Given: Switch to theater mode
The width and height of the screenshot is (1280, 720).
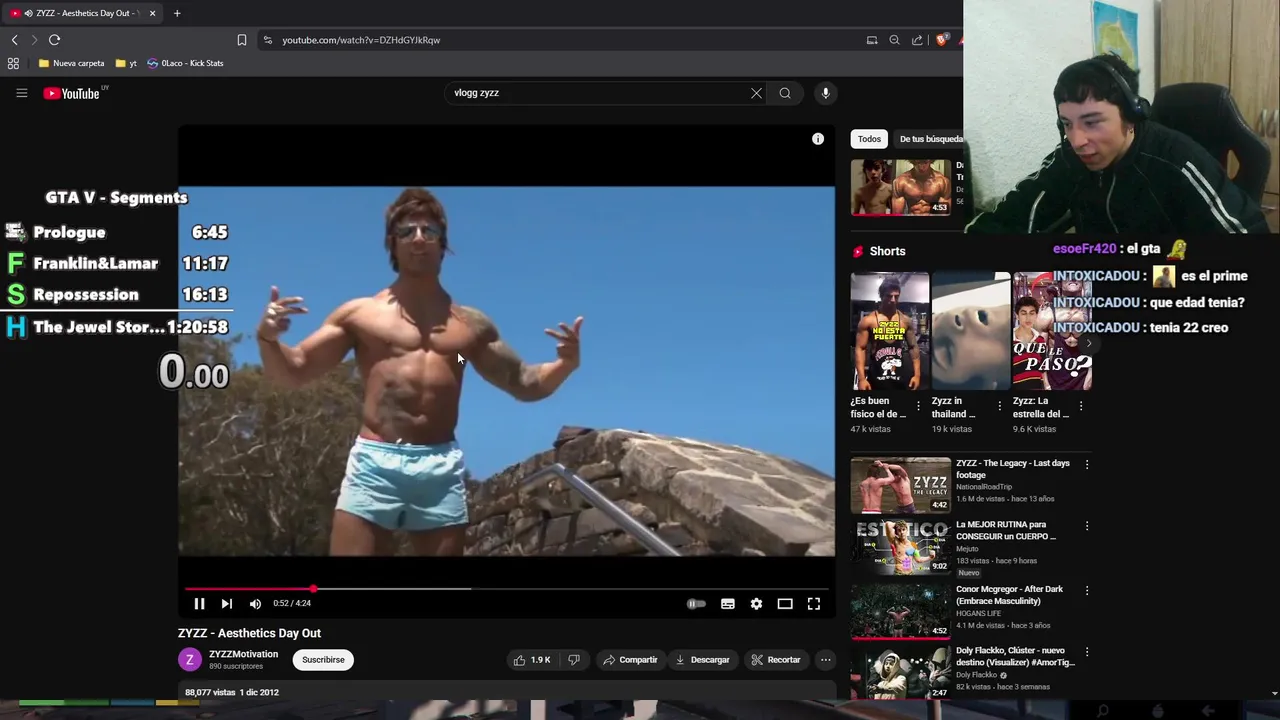Looking at the screenshot, I should (785, 603).
